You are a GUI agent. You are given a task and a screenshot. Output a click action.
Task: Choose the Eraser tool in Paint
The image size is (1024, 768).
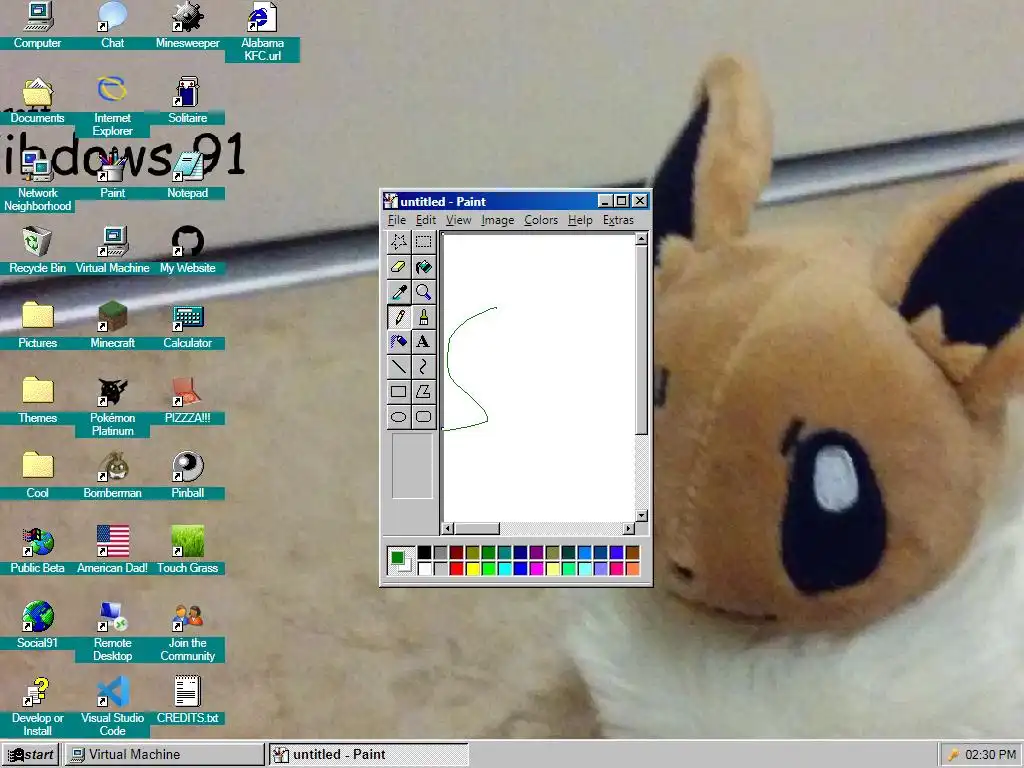[x=398, y=266]
